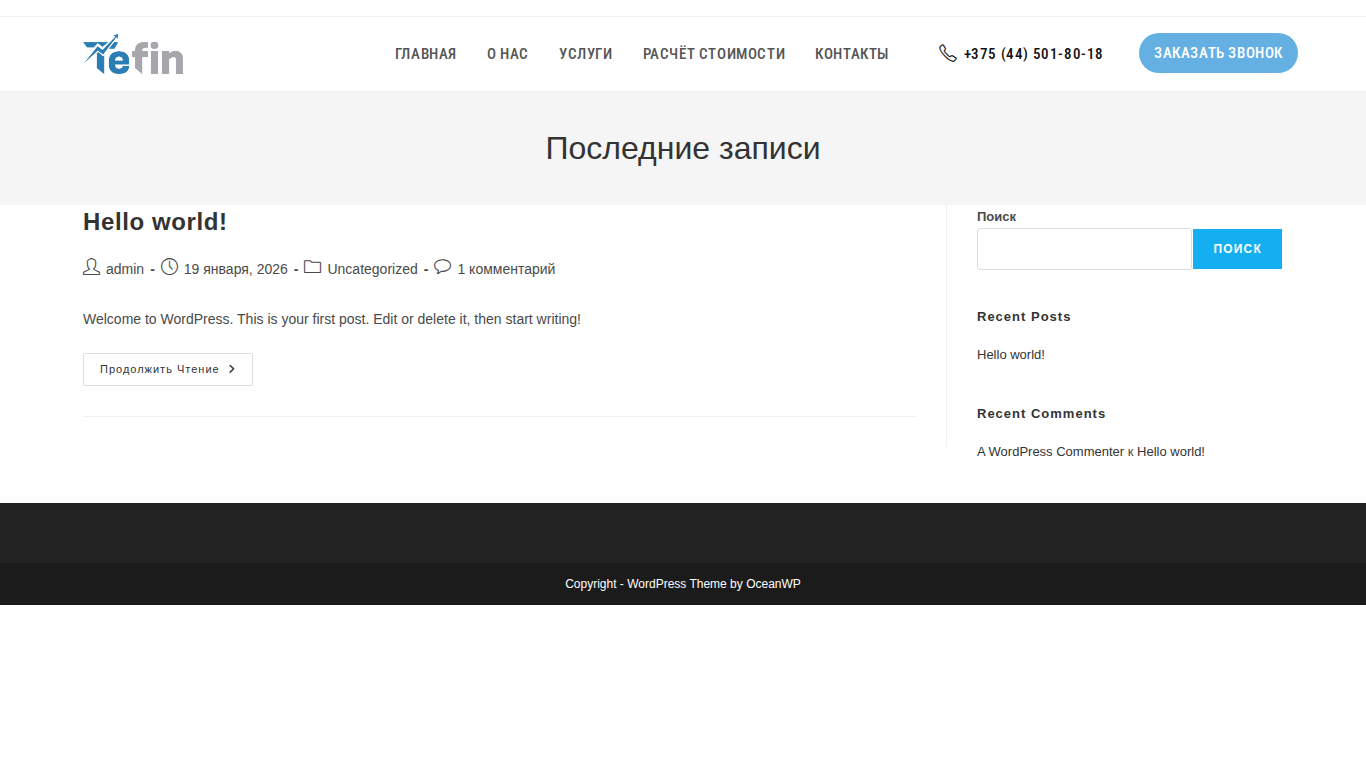Navigate to the Контакты menu item
Viewport: 1366px width, 768px height.
pyautogui.click(x=851, y=54)
